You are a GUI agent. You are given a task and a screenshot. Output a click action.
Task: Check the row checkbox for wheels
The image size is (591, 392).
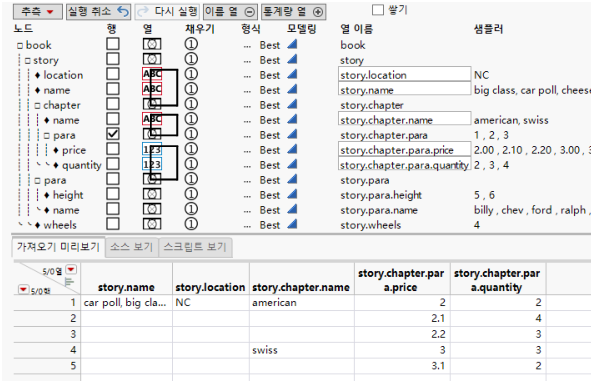coord(113,224)
